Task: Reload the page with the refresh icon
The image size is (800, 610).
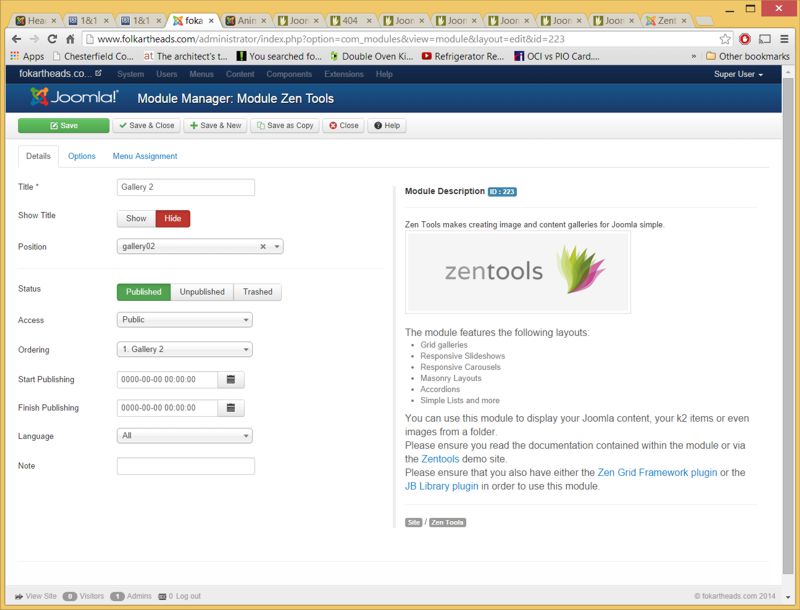Action: click(52, 39)
